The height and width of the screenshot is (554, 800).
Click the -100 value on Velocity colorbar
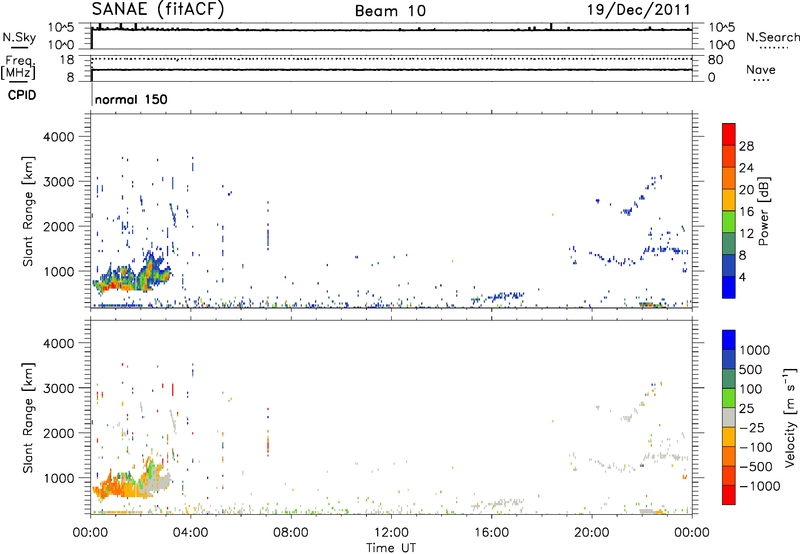[x=756, y=447]
